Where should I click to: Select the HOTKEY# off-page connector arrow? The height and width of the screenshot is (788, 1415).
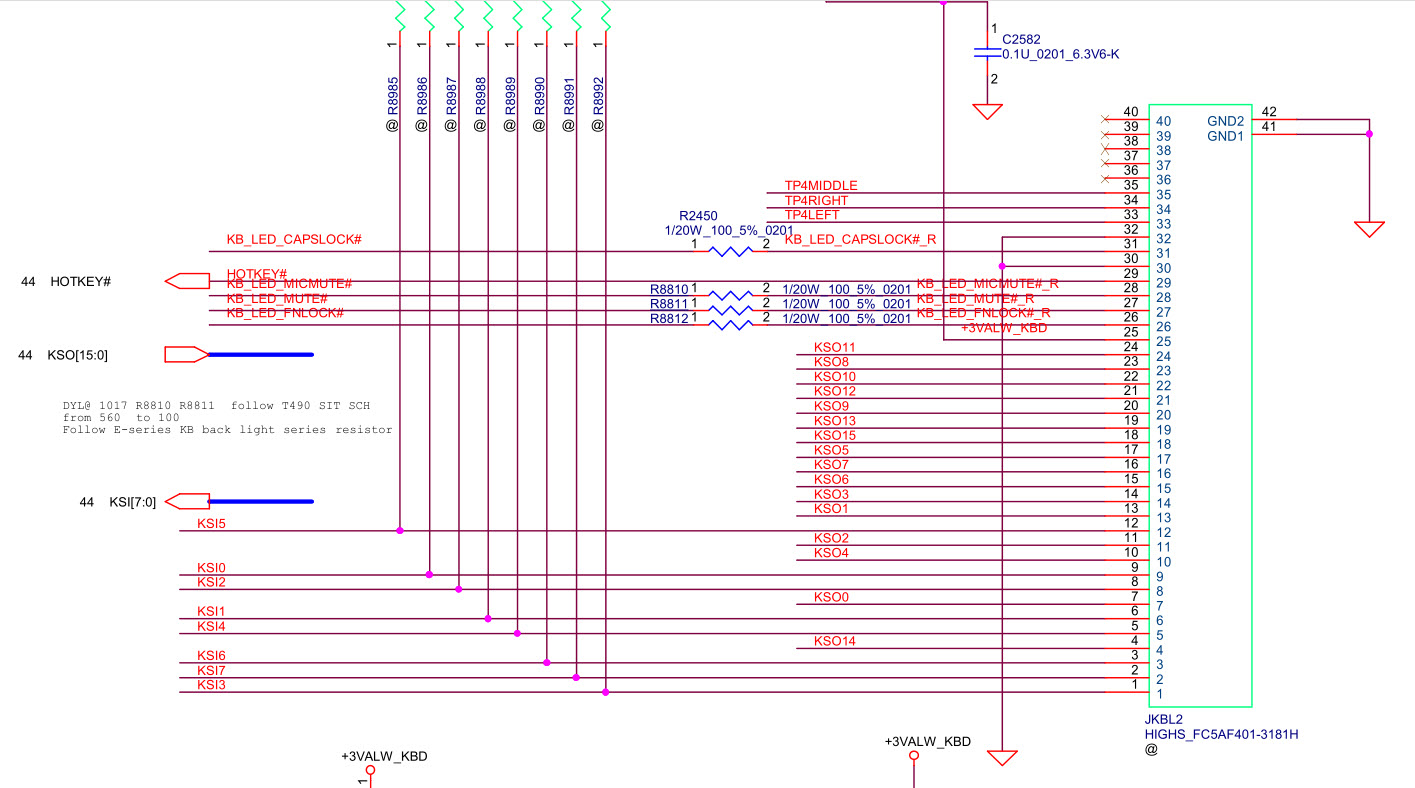pos(186,282)
